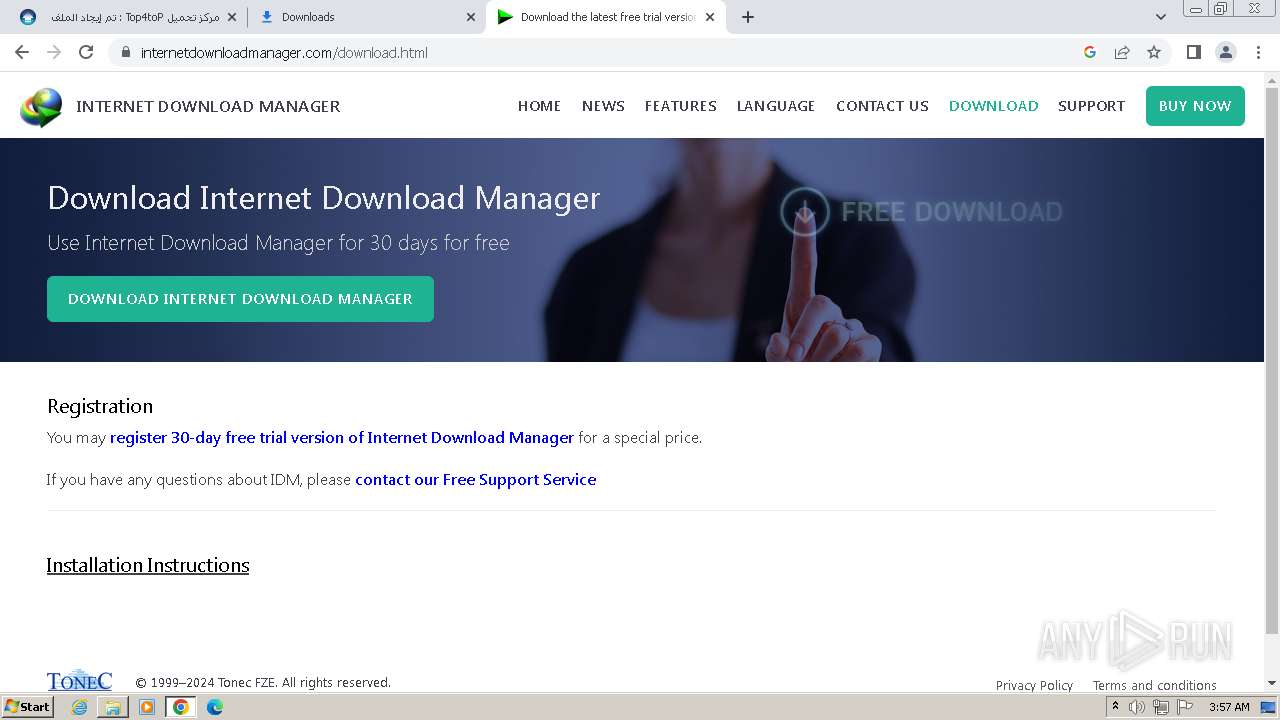Open the HOME menu item

coord(539,106)
